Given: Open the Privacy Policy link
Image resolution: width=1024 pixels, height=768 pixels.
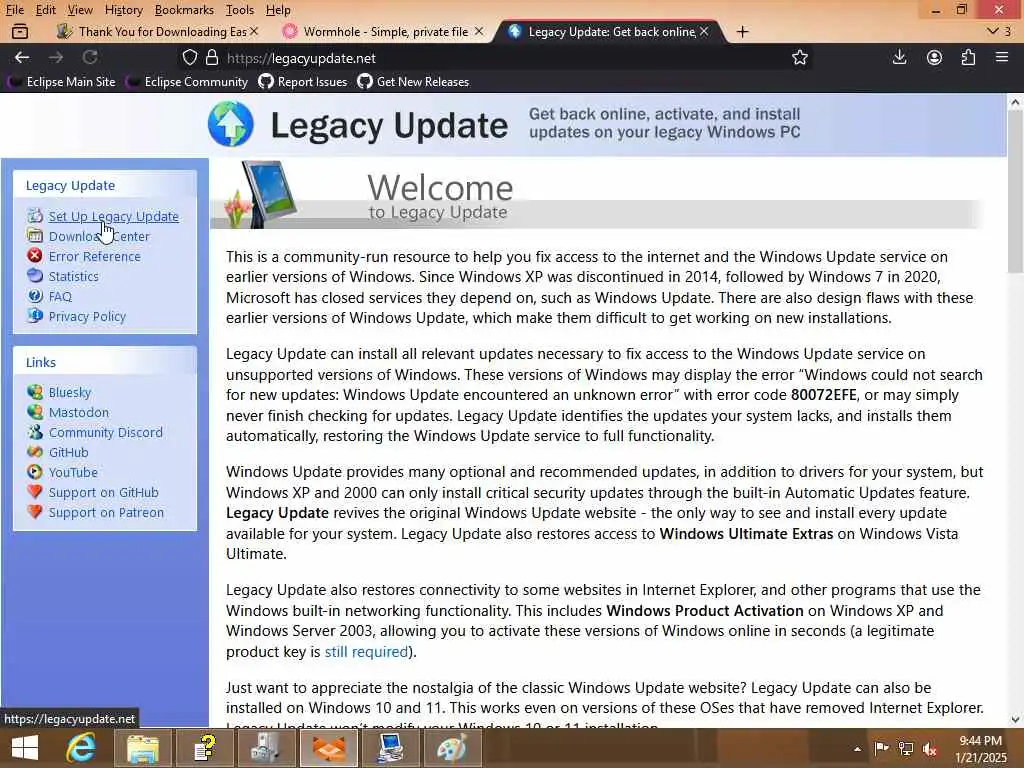Looking at the screenshot, I should tap(88, 316).
